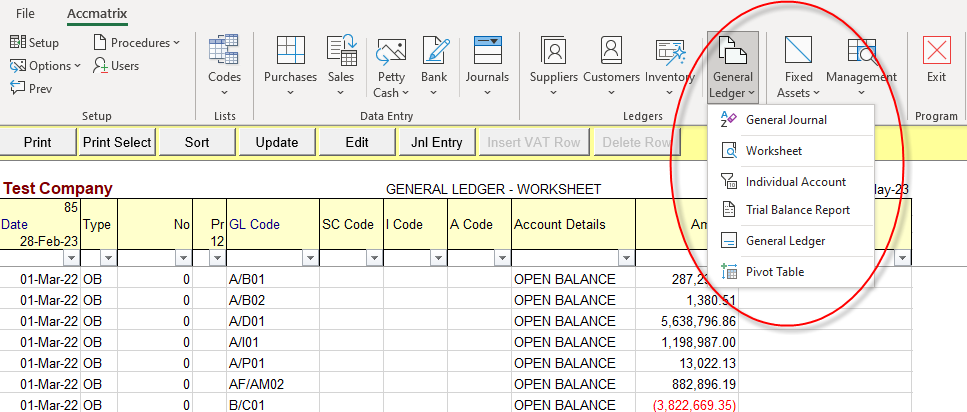Expand the Procedures dropdown

[137, 43]
